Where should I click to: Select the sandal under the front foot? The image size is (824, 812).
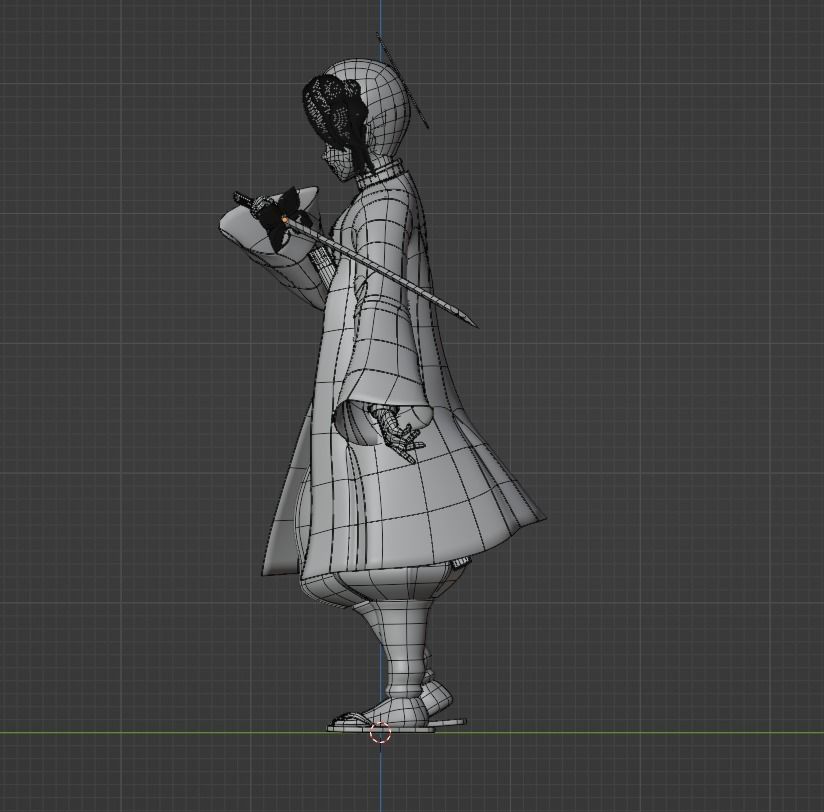click(381, 727)
